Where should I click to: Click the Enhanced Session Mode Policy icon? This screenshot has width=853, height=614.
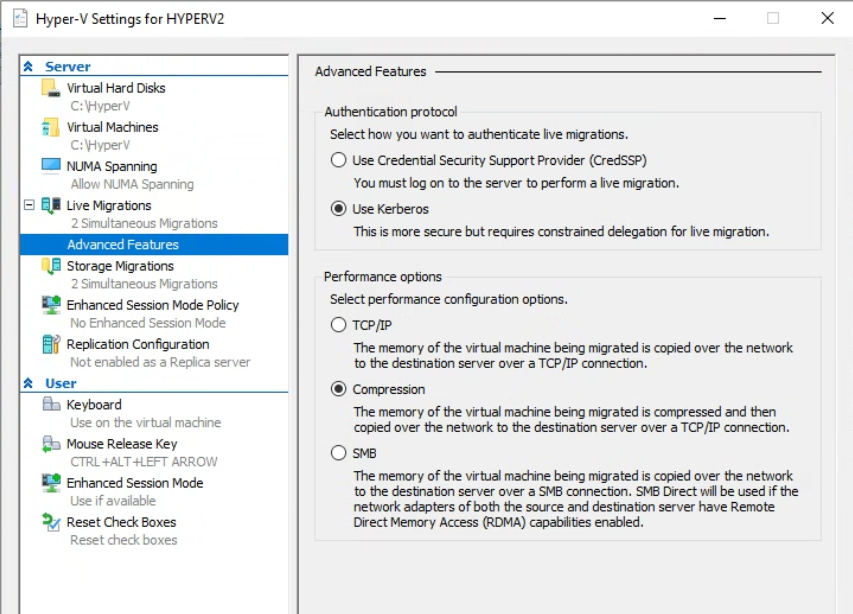[51, 305]
